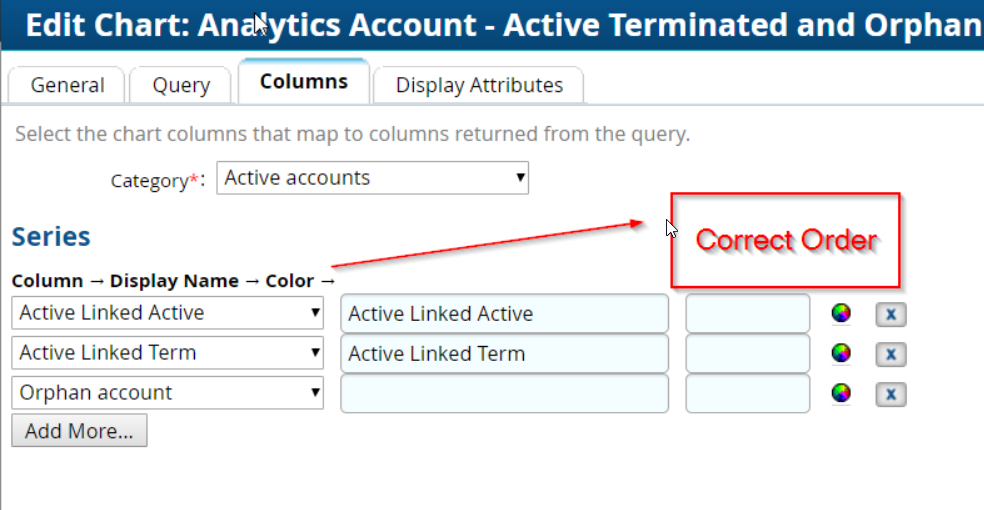Remove the Active Linked Term series row
984x510 pixels.
coord(890,354)
